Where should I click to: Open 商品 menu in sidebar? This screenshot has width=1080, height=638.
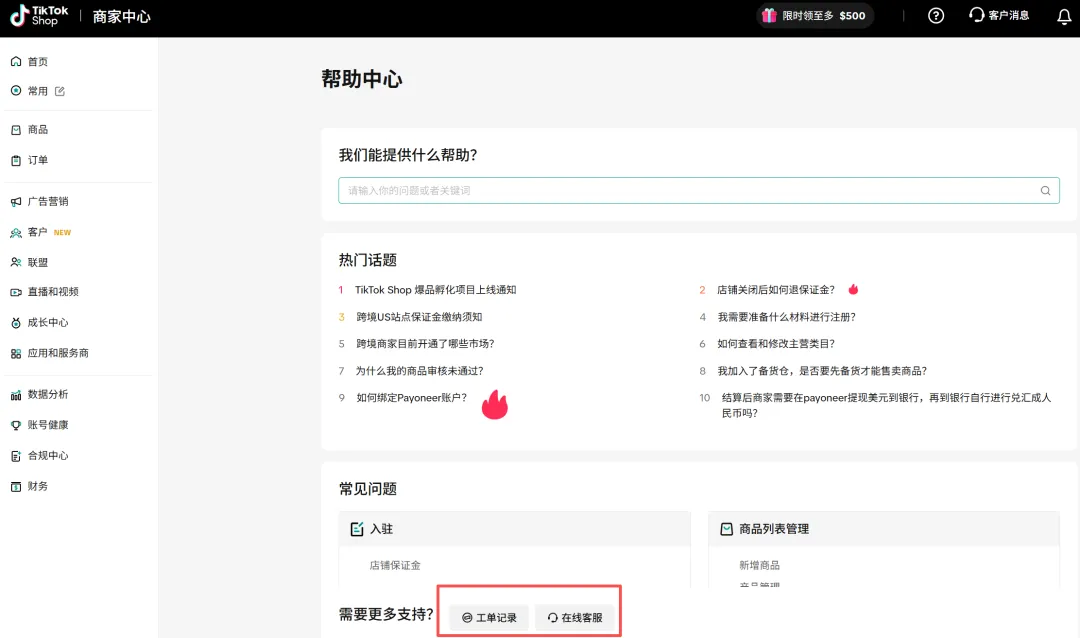[x=37, y=130]
